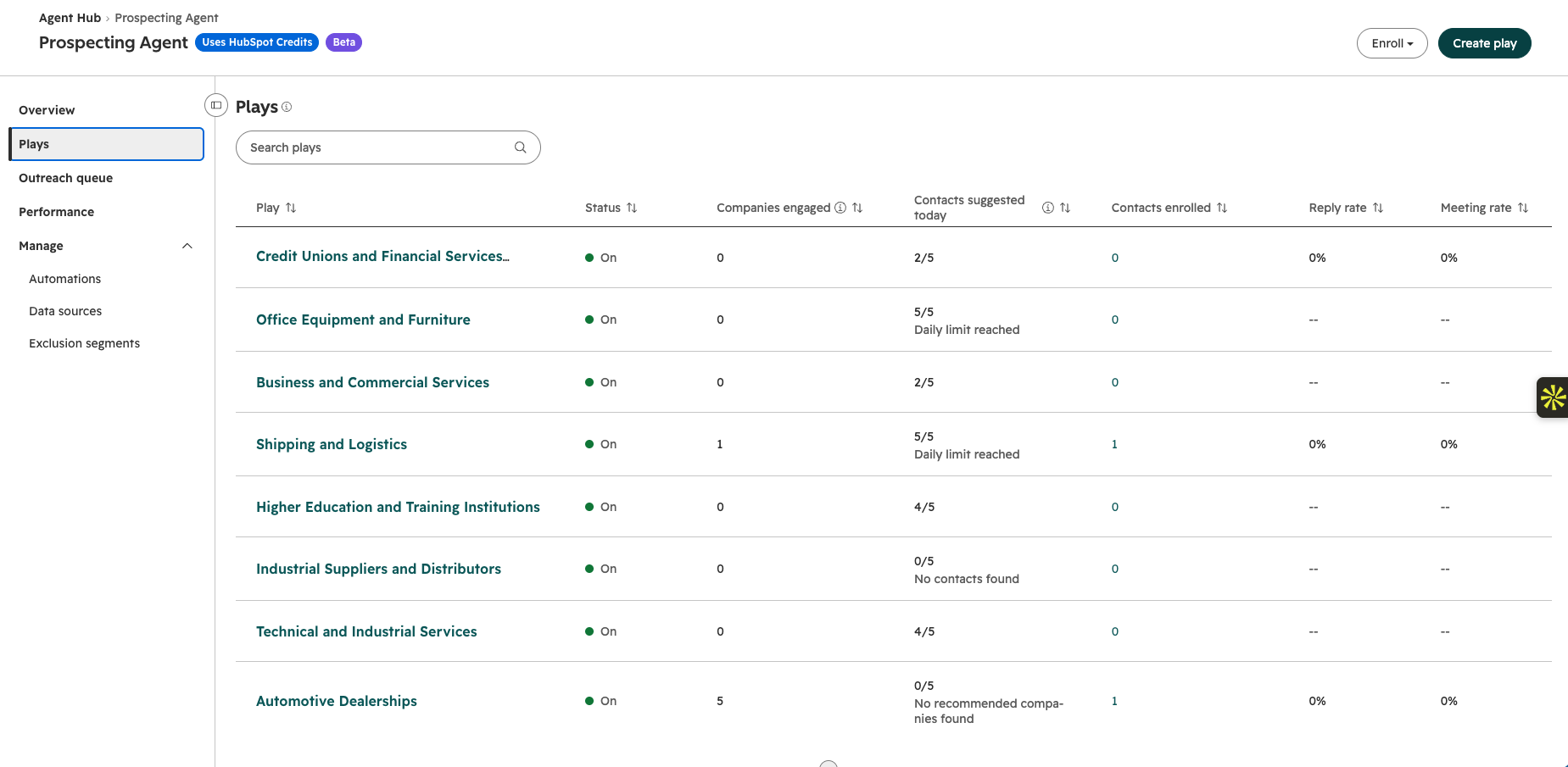Screen dimensions: 1568x767
Task: Sort by Reply rate arrows
Action: pos(1378,208)
